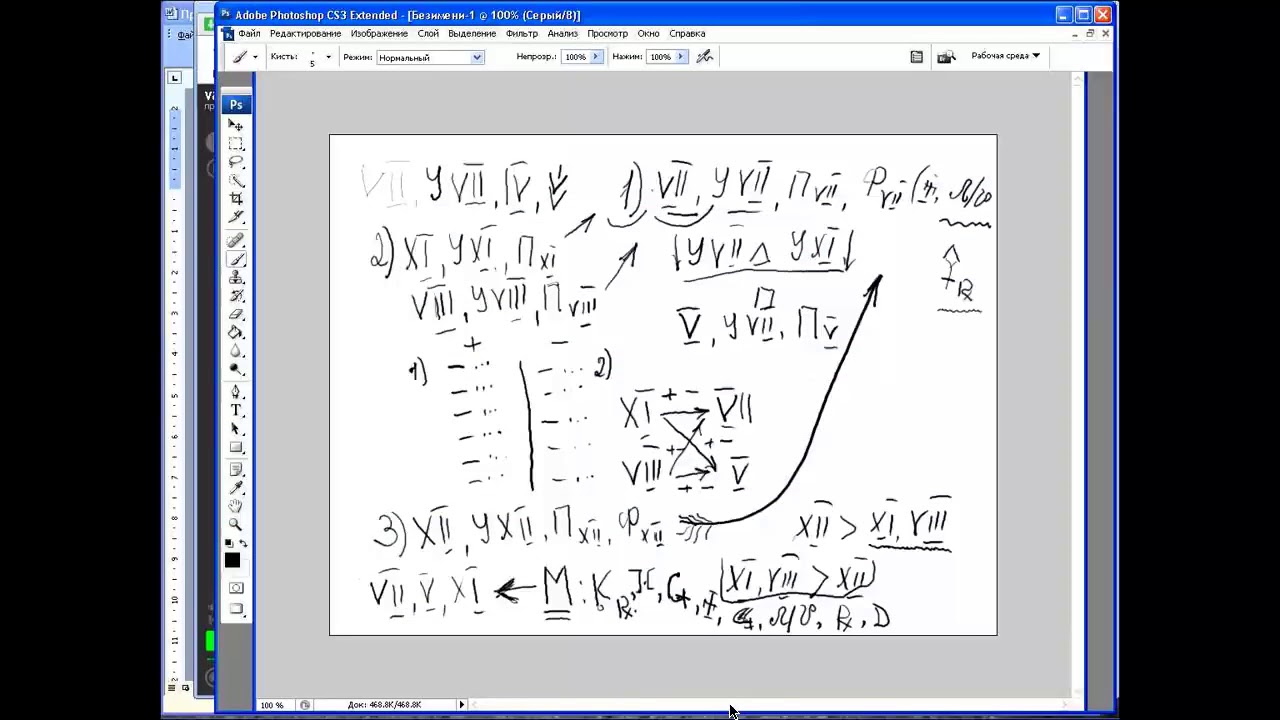
Task: Click the zoom percentage field in status bar
Action: [x=275, y=705]
